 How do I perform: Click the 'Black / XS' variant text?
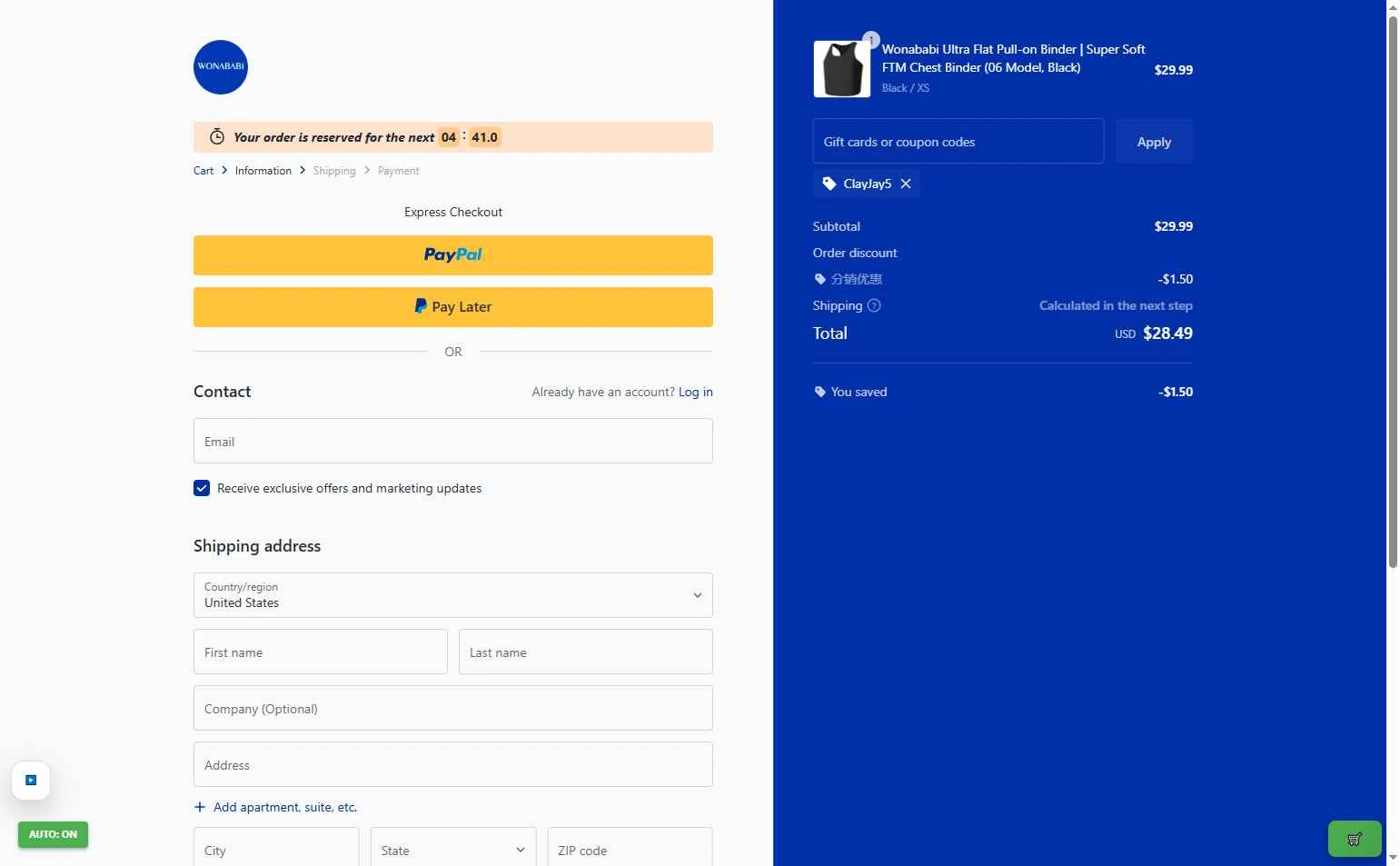[906, 88]
